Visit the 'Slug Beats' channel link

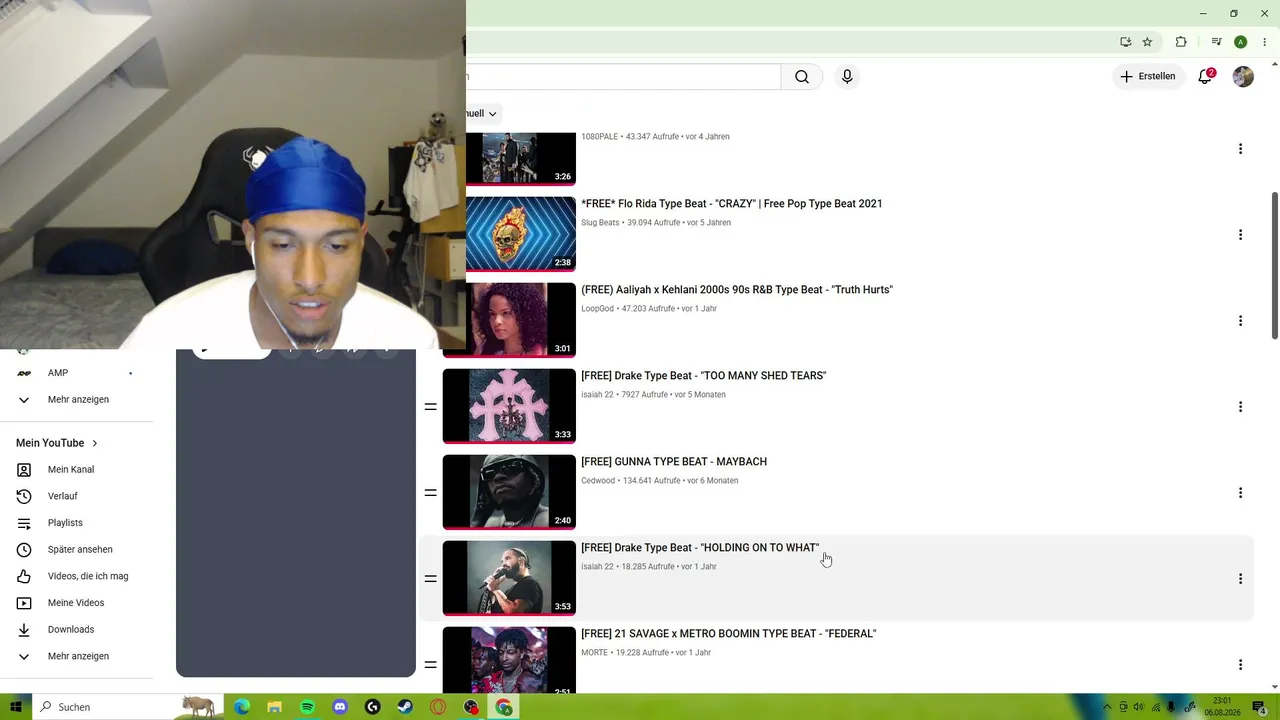600,223
